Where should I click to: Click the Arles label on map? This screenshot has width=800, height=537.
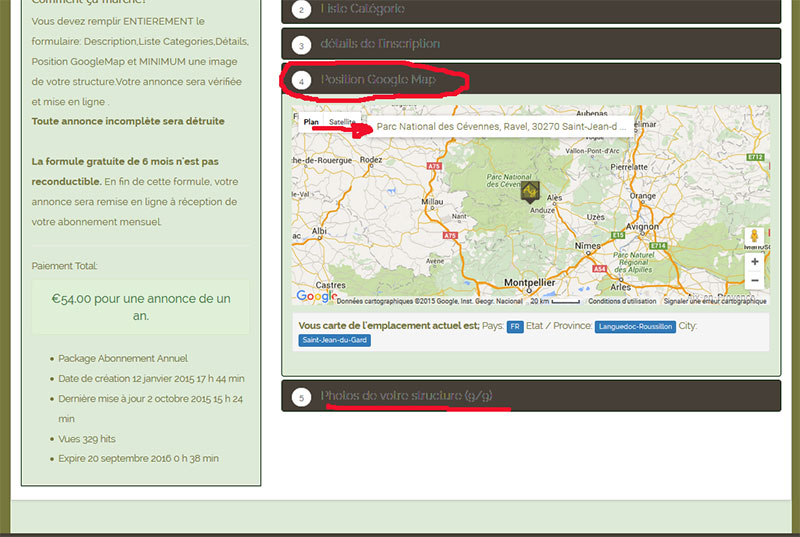click(x=620, y=287)
